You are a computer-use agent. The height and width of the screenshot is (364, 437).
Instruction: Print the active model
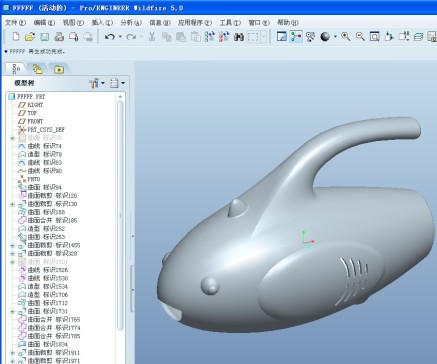[59, 36]
